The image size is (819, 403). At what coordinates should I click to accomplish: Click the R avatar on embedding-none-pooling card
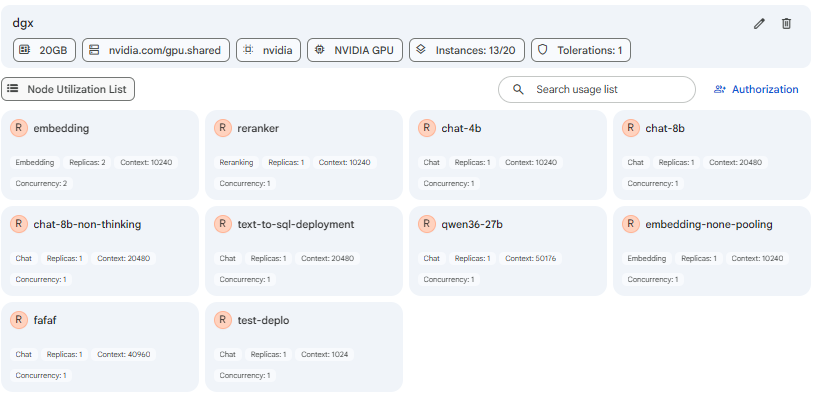tap(630, 224)
